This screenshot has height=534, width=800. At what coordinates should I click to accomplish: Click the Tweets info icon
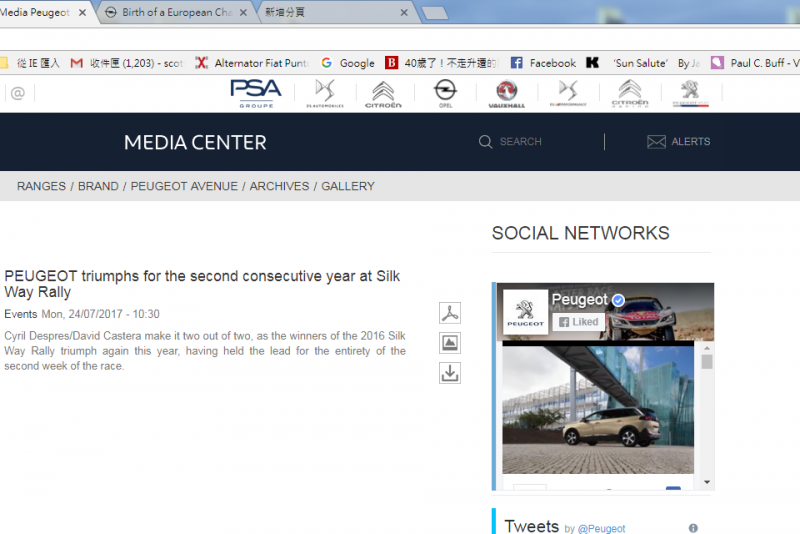click(x=693, y=528)
